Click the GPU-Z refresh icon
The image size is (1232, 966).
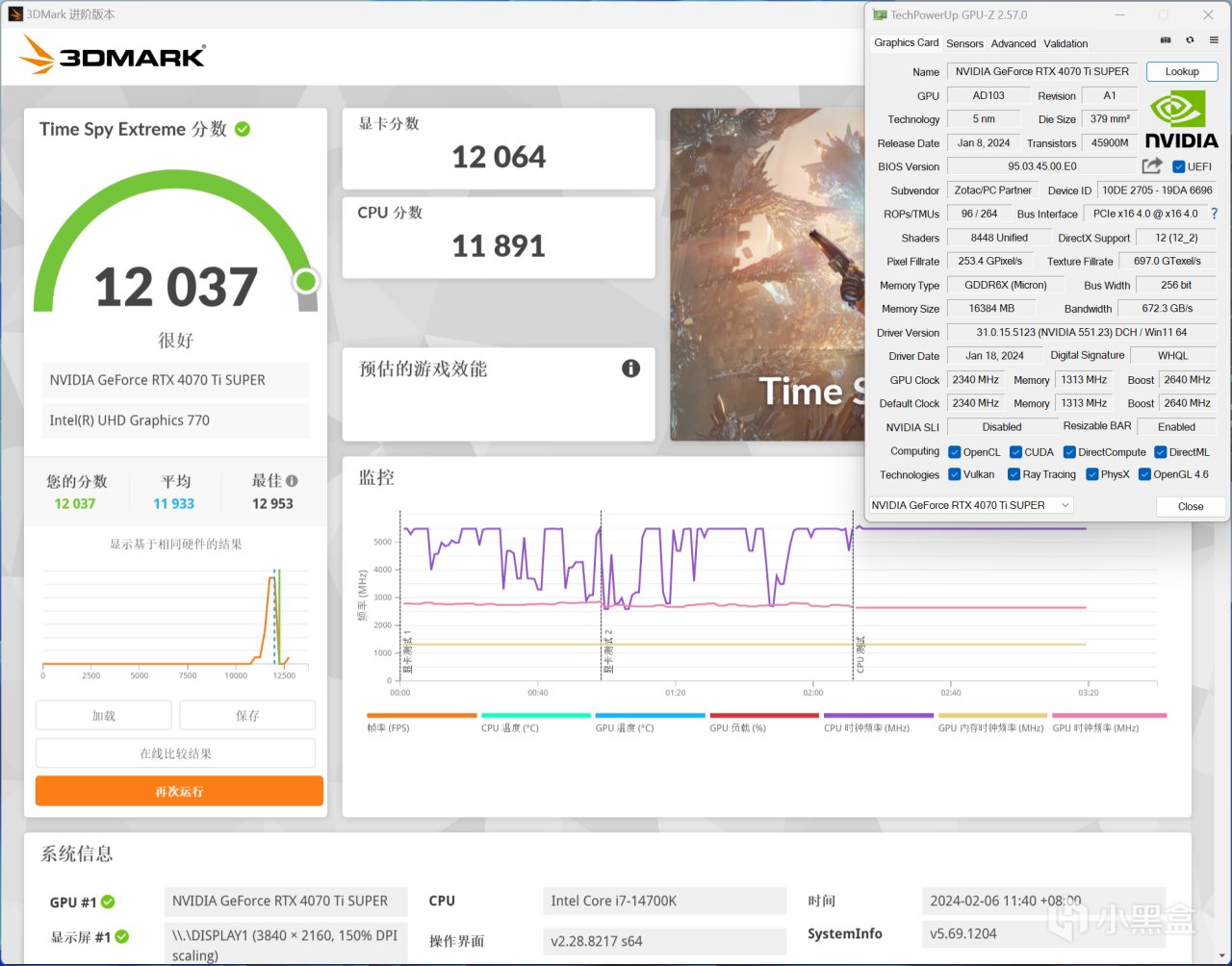(1190, 40)
